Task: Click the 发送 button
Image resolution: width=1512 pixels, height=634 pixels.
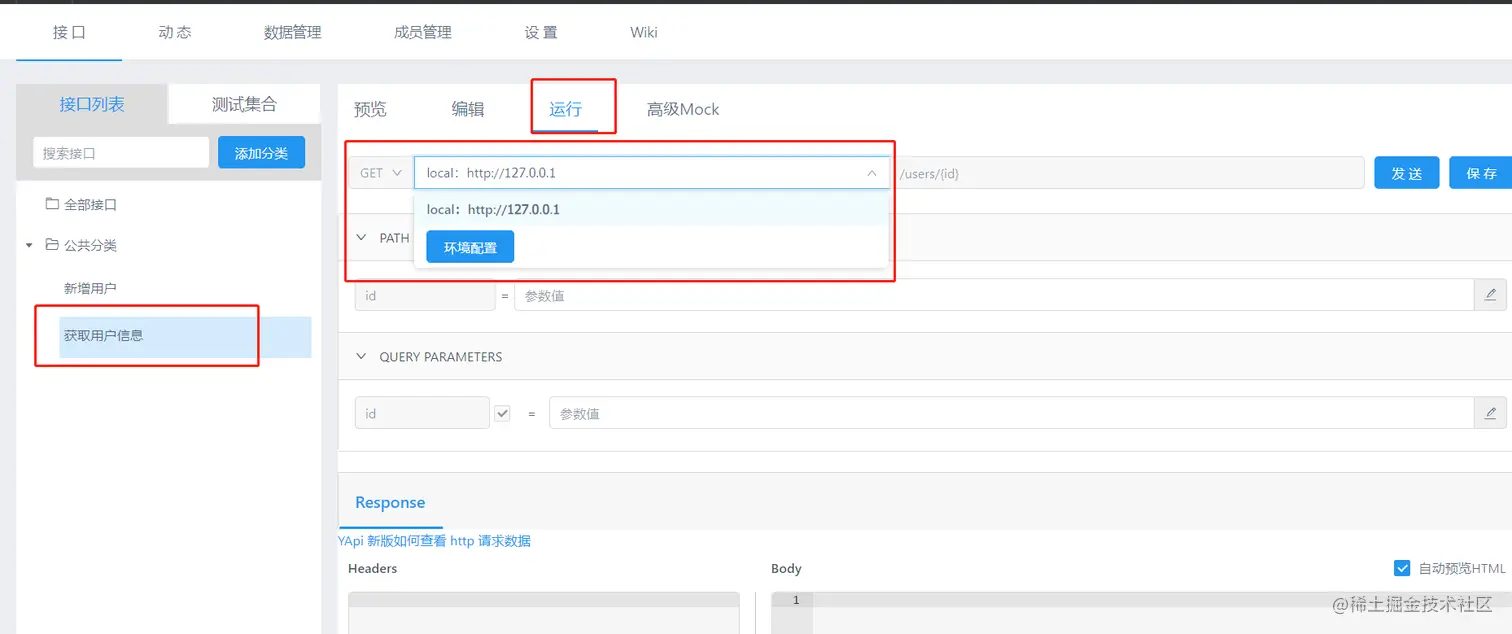Action: point(1406,173)
